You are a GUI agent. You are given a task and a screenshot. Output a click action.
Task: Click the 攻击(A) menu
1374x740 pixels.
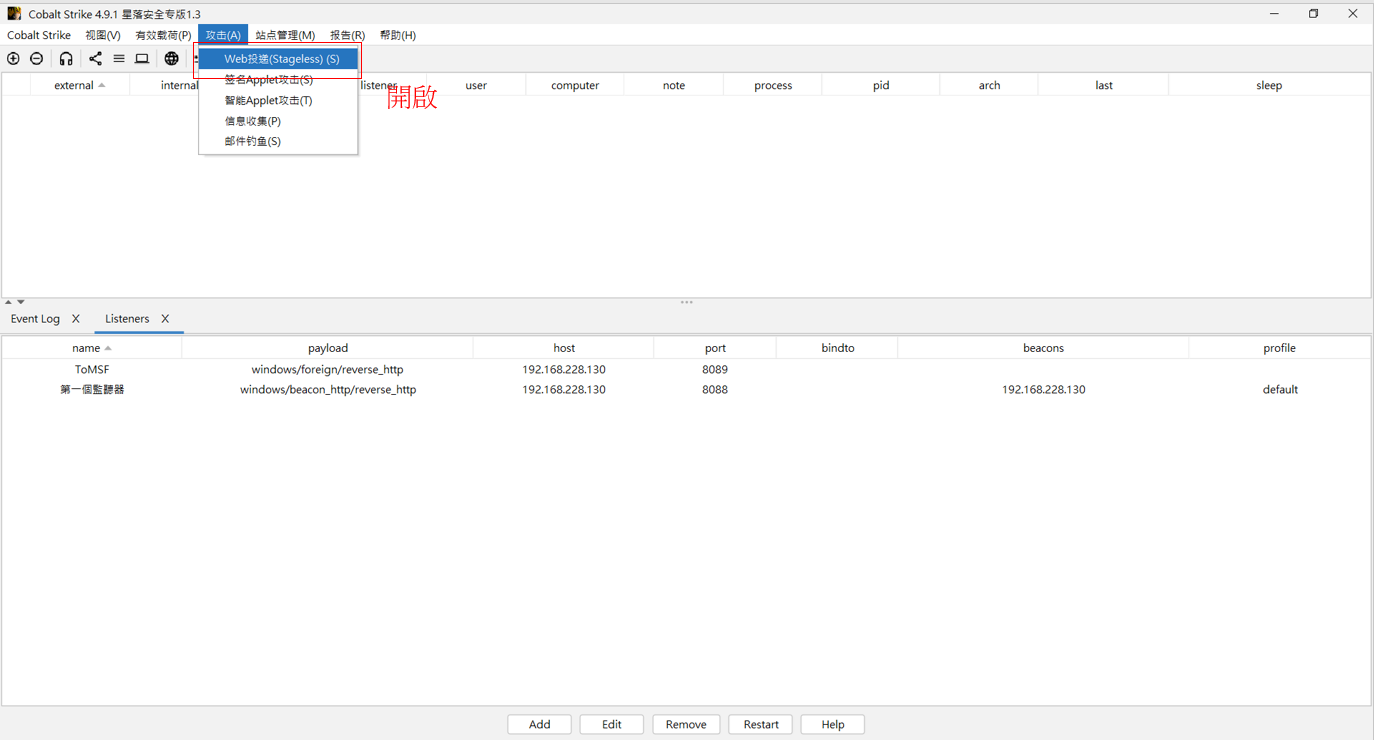click(223, 35)
